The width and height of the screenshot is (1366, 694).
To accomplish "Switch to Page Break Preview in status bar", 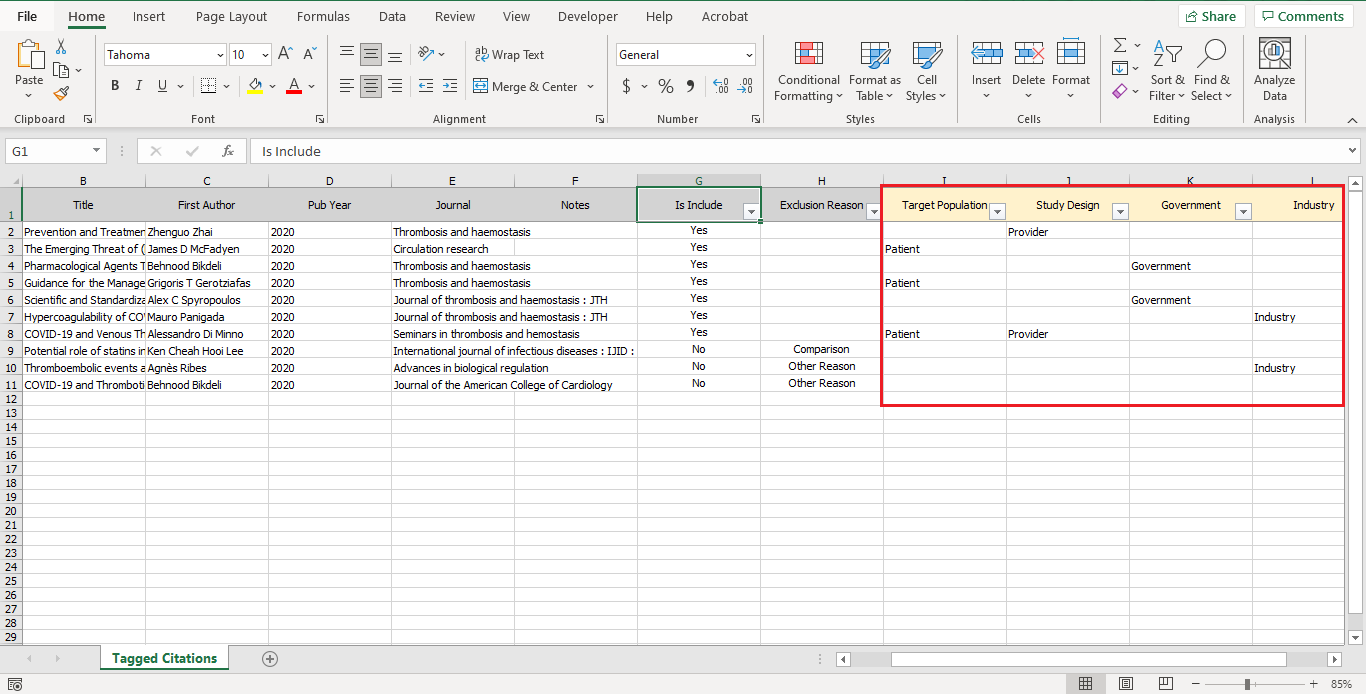I will pos(1167,684).
